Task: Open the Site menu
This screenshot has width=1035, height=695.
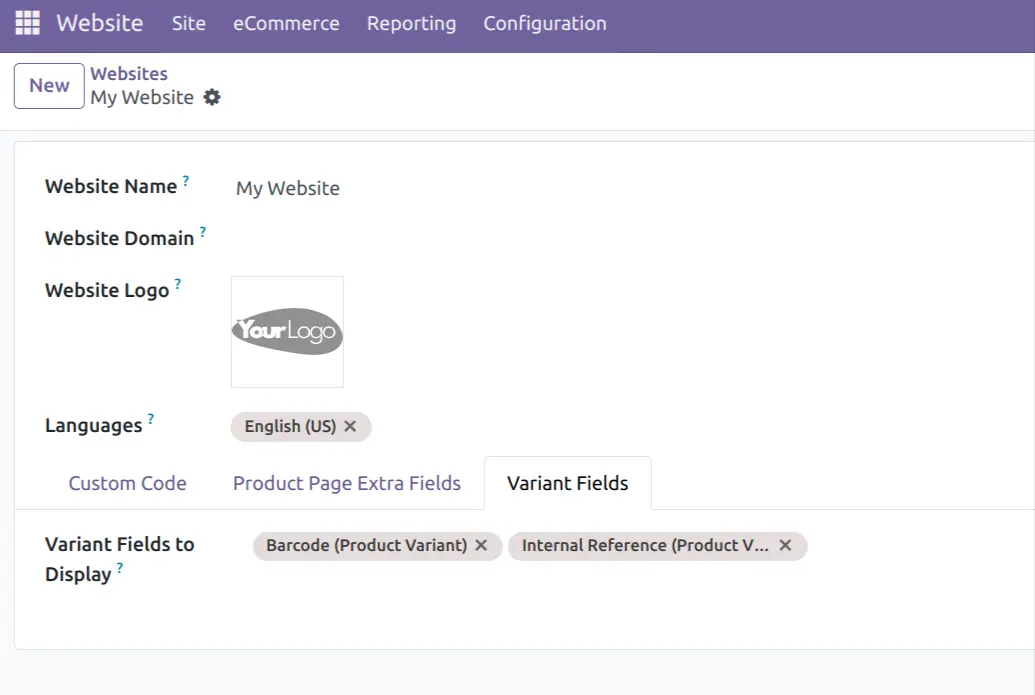Action: 188,23
